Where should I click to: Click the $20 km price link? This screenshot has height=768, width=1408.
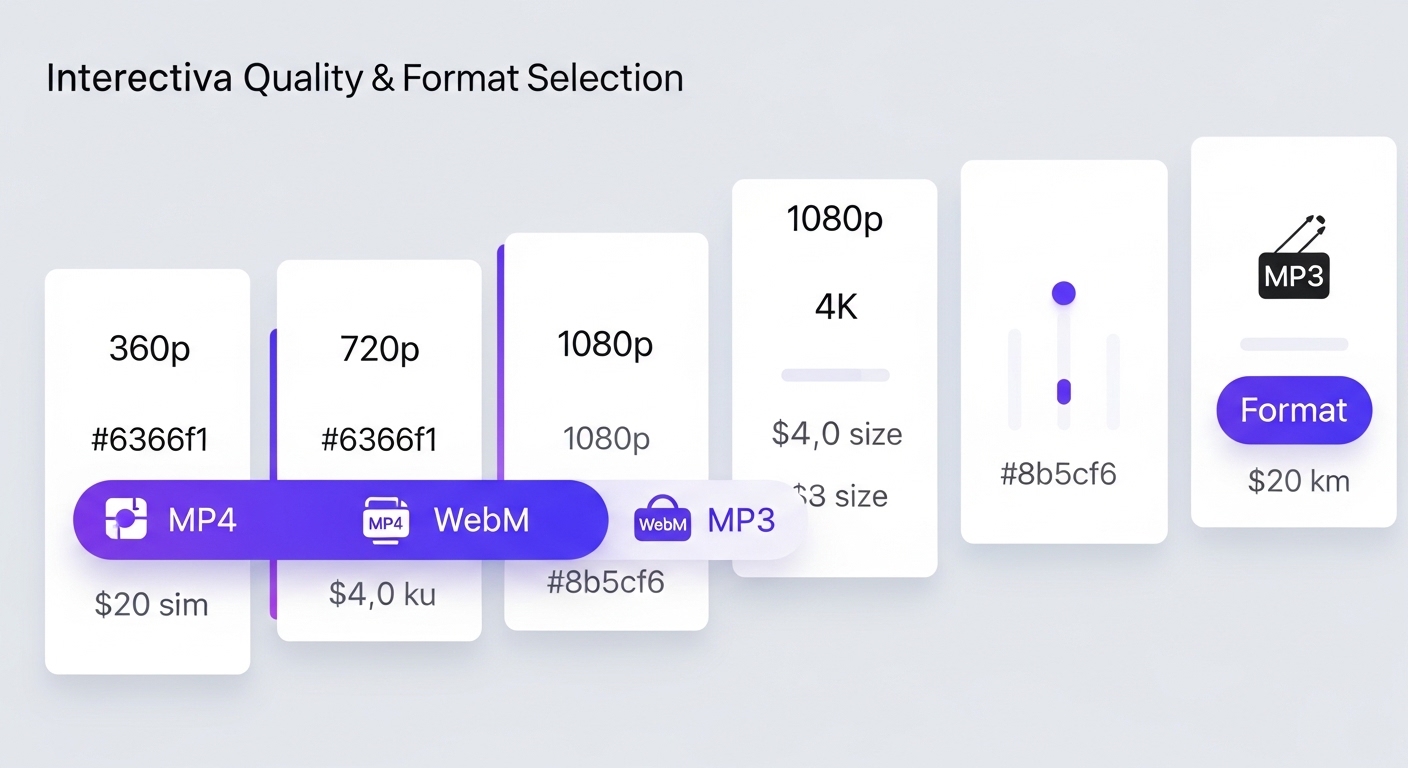click(1297, 481)
